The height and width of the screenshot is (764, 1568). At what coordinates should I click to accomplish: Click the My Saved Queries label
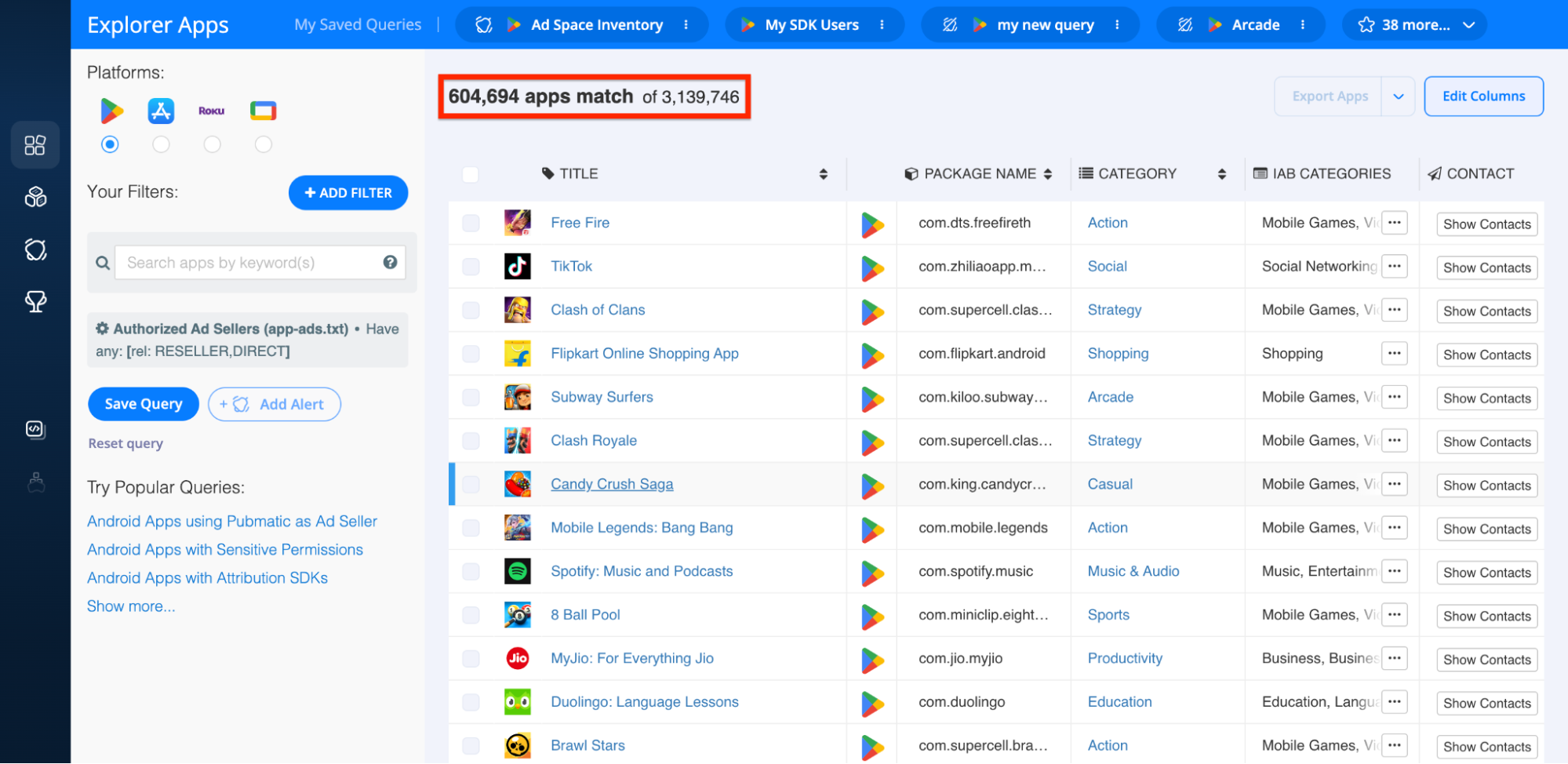coord(358,25)
